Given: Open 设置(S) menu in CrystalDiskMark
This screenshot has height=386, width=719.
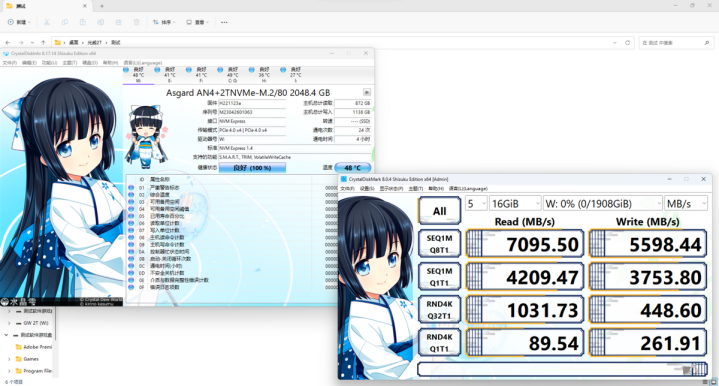Looking at the screenshot, I should (x=368, y=188).
